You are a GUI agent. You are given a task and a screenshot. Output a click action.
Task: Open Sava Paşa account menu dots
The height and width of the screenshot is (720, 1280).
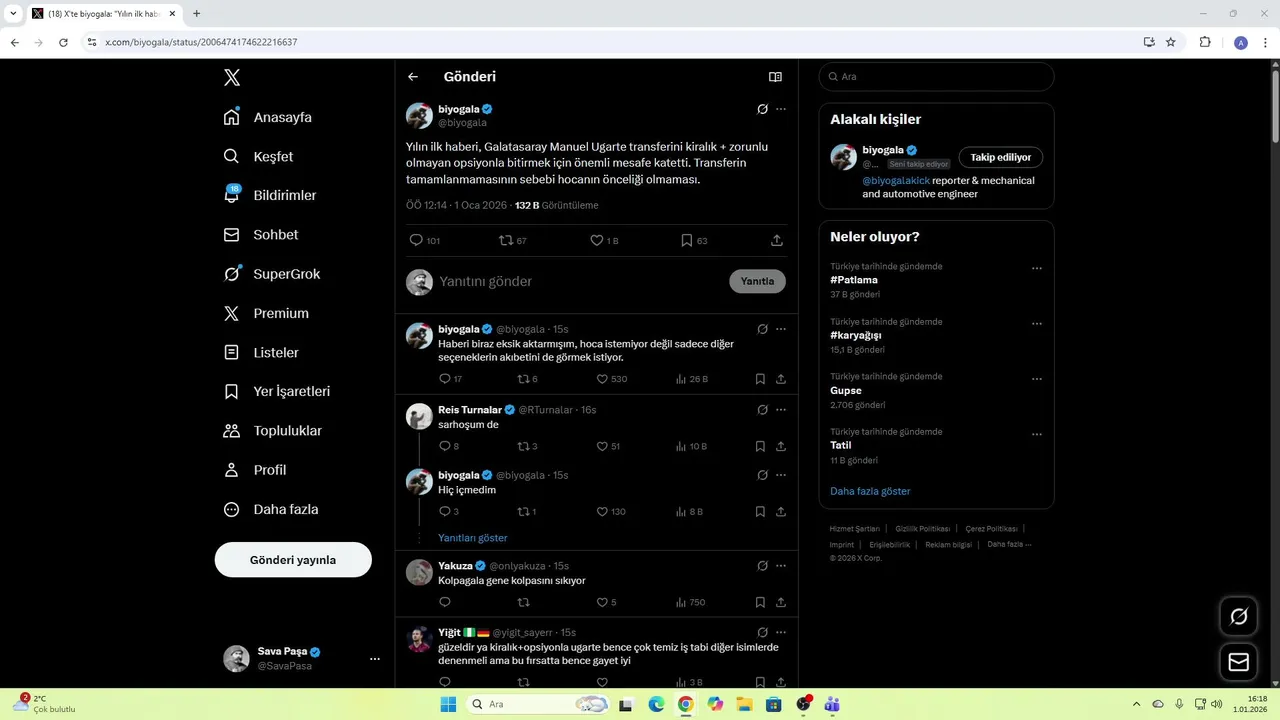tap(375, 659)
